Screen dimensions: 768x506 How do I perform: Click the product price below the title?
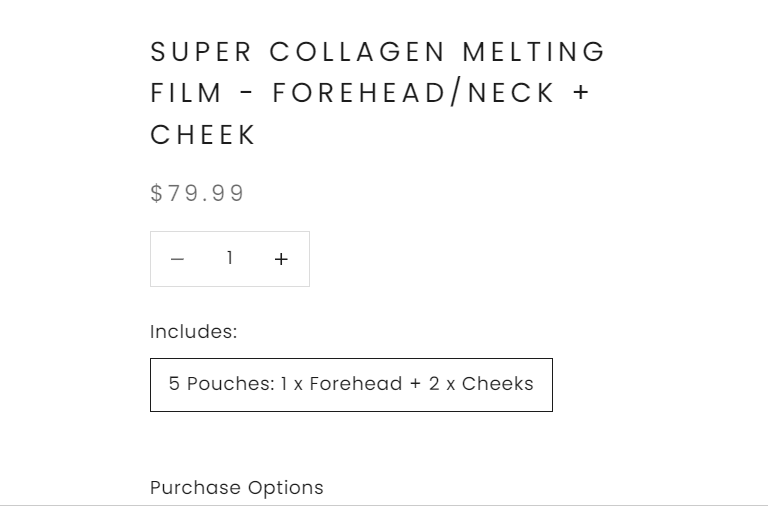tap(198, 193)
